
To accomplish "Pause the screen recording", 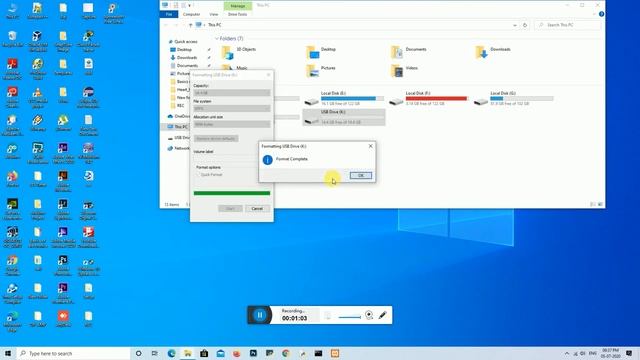I will [x=260, y=315].
